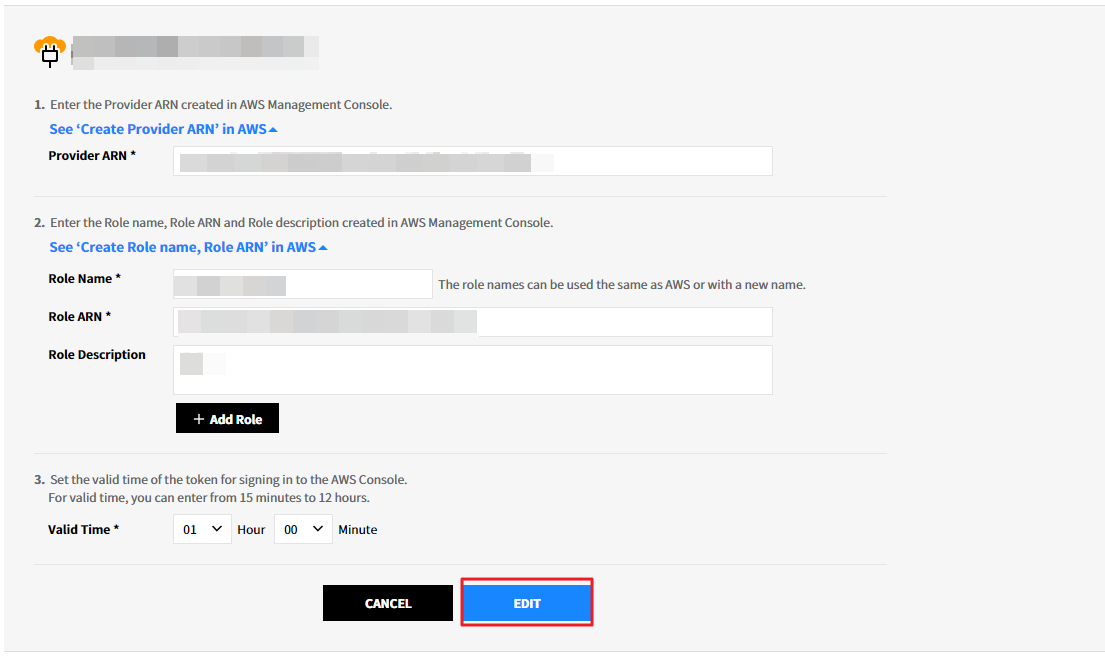Image resolution: width=1105 pixels, height=659 pixels.
Task: Click the Role Description text area
Action: (472, 370)
